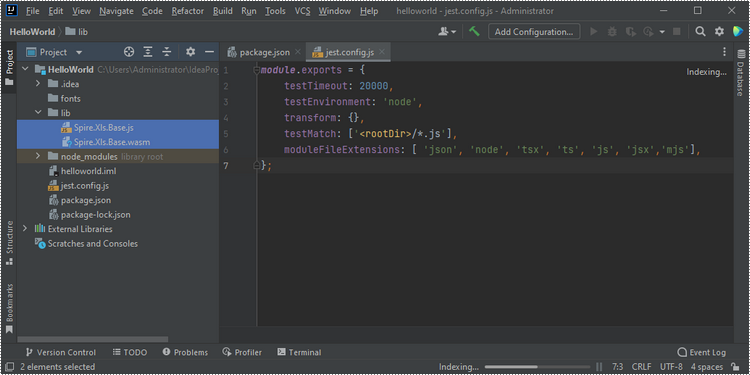The height and width of the screenshot is (375, 750).
Task: Click the read-only lock icon in status bar
Action: coord(737,367)
